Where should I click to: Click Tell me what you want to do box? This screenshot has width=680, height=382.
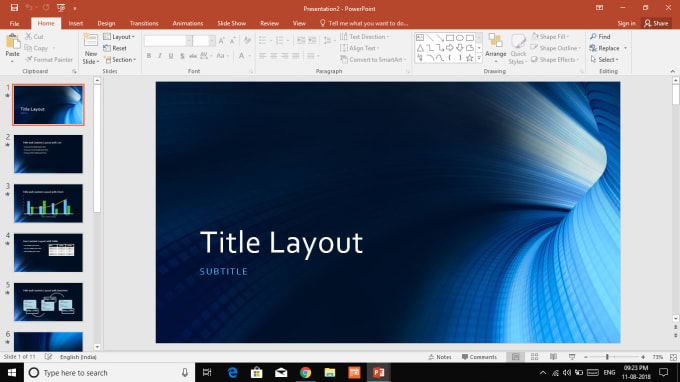(363, 23)
